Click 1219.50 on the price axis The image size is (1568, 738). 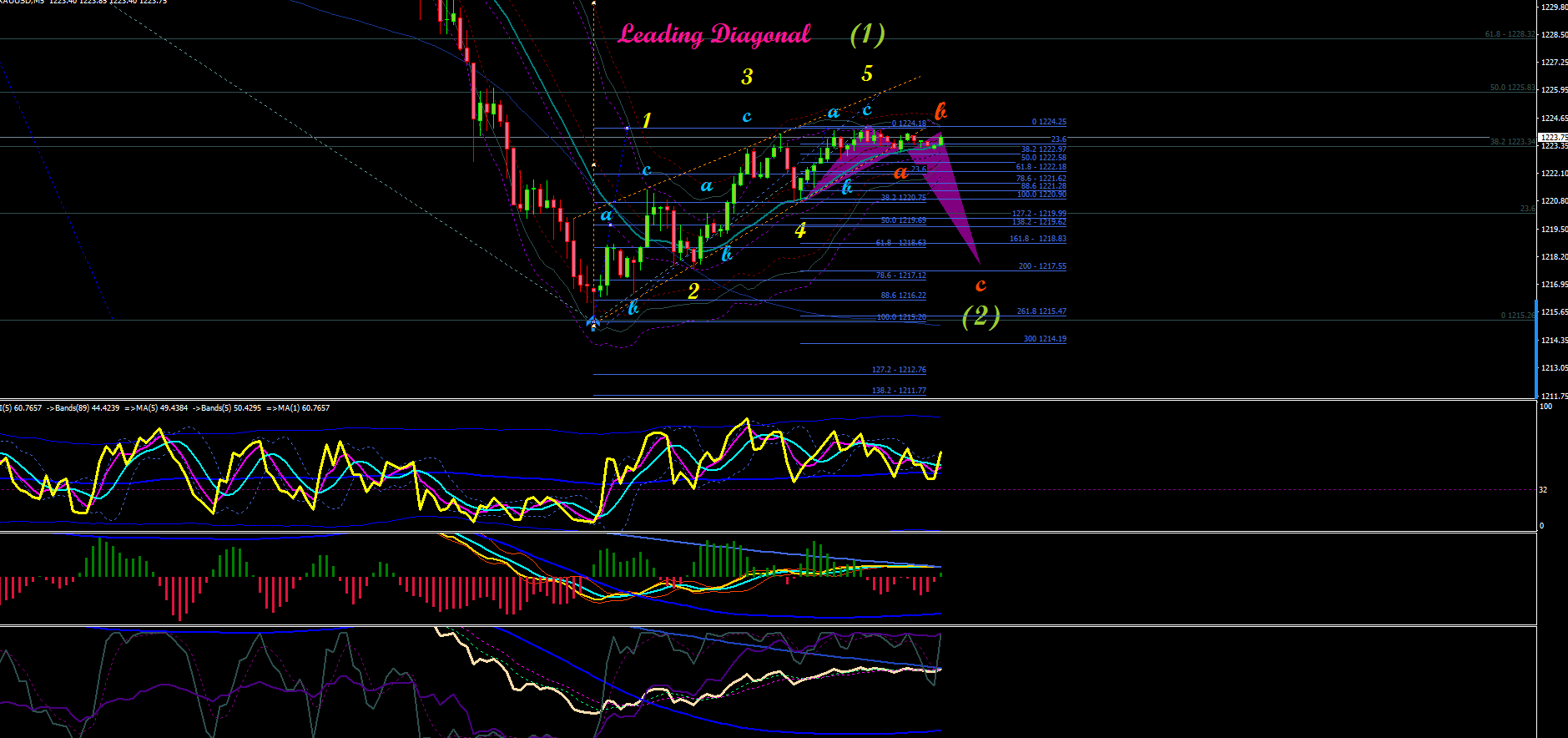pos(1554,230)
